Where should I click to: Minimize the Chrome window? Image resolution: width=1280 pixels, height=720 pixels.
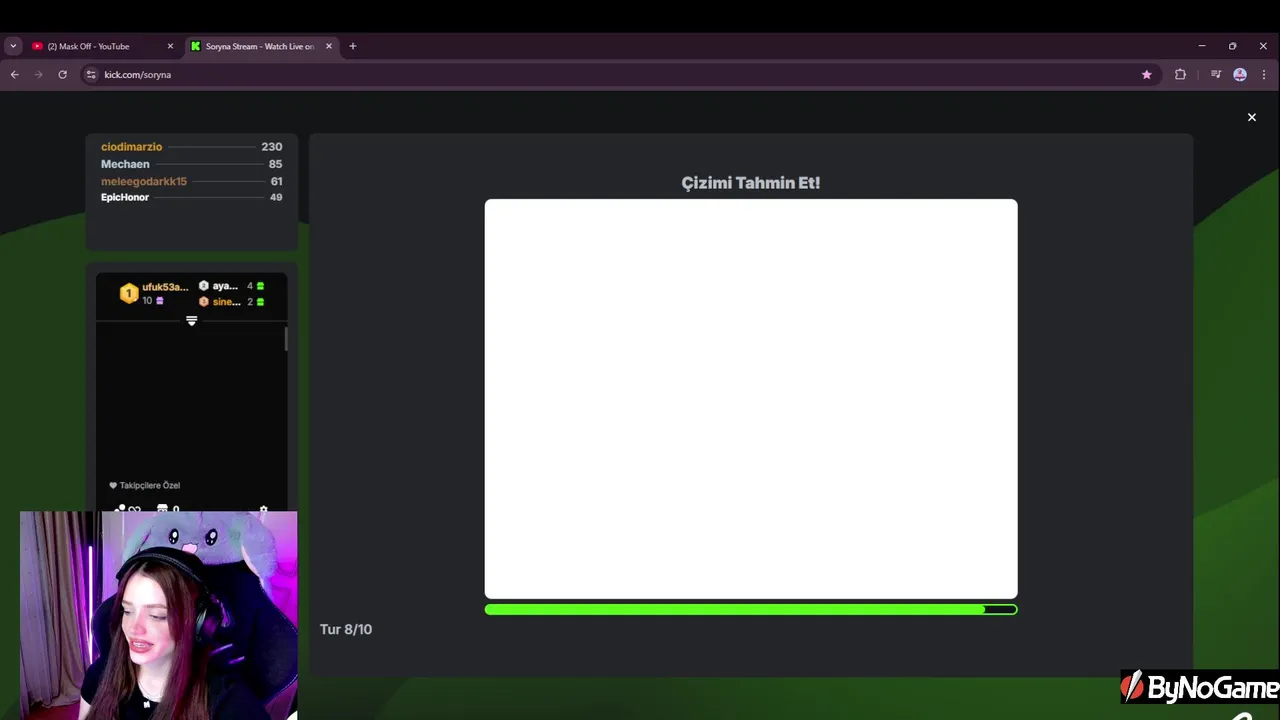[x=1201, y=46]
